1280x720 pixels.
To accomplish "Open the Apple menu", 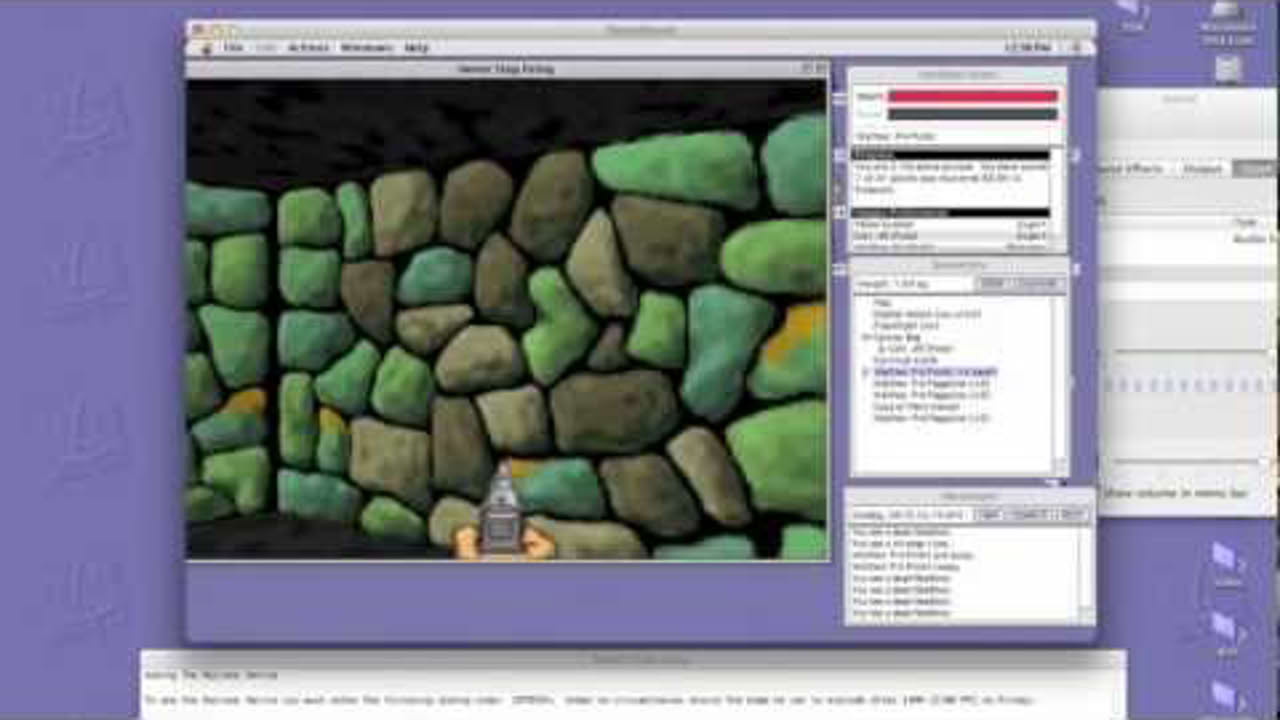I will click(208, 48).
